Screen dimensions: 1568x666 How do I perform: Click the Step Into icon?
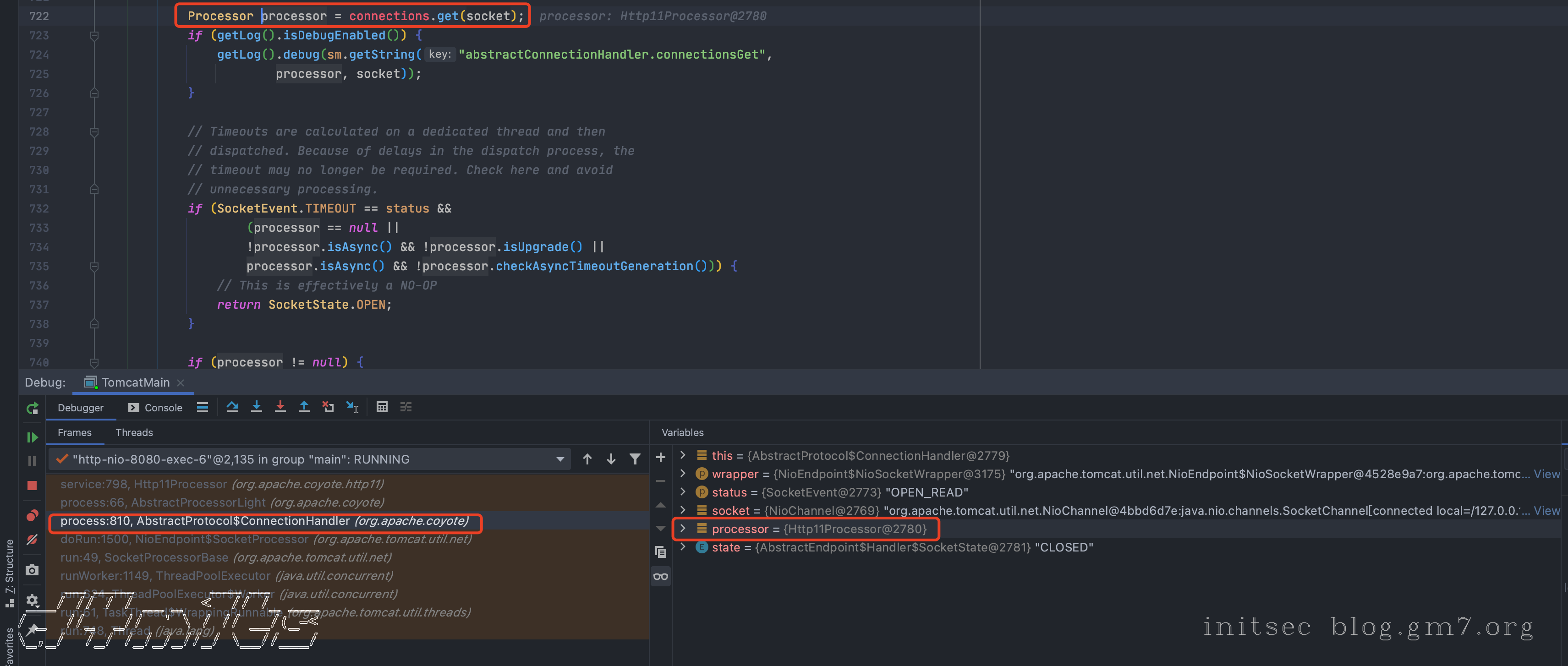256,407
